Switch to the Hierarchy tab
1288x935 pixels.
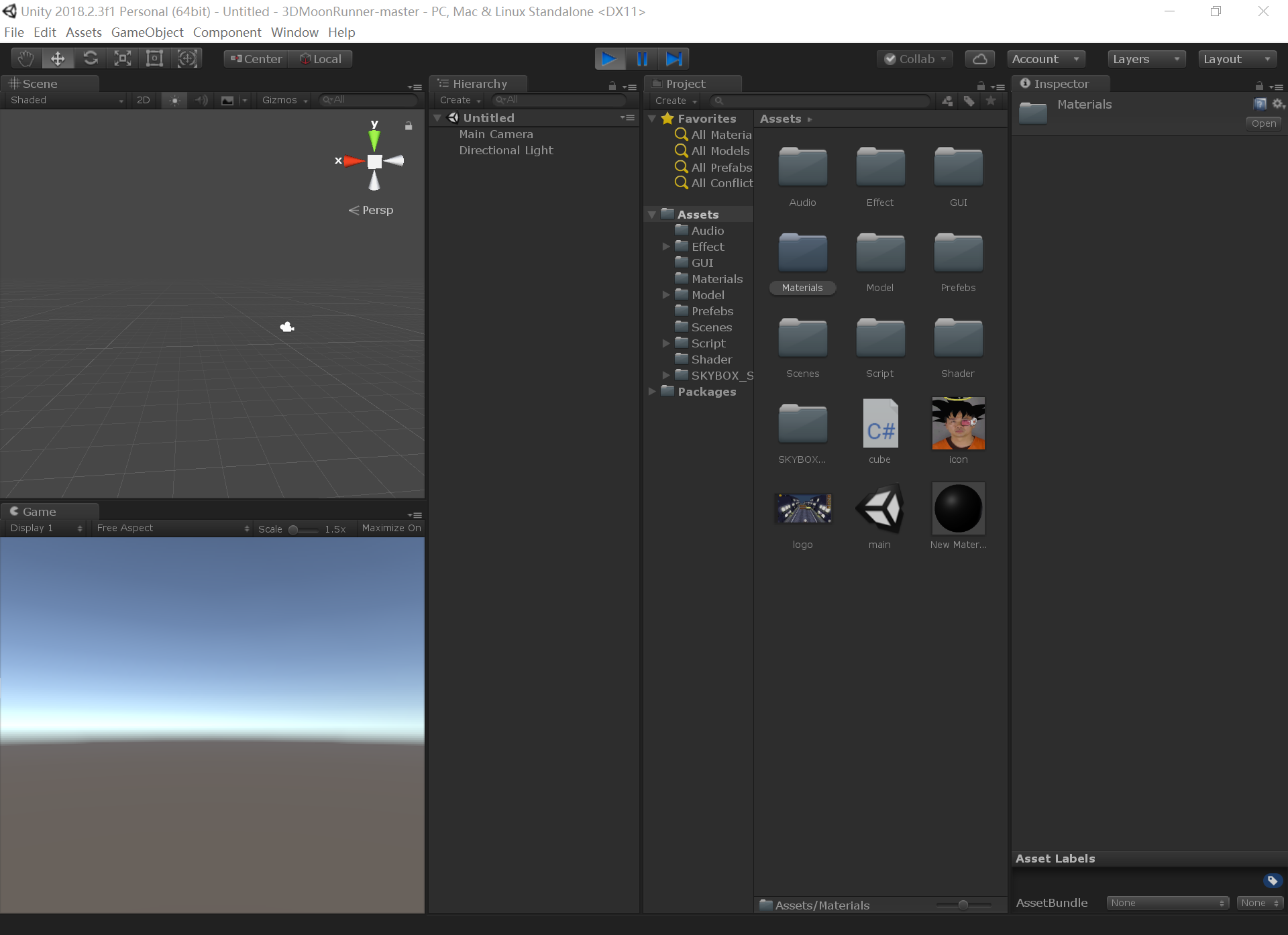(x=478, y=84)
